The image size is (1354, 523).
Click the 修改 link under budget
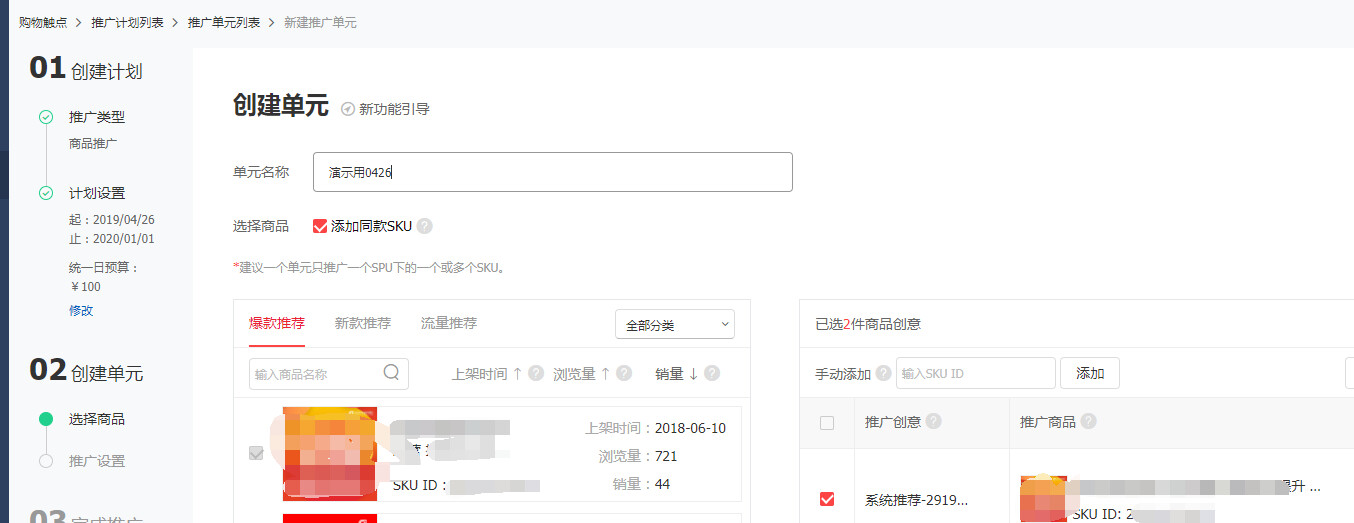tap(81, 310)
